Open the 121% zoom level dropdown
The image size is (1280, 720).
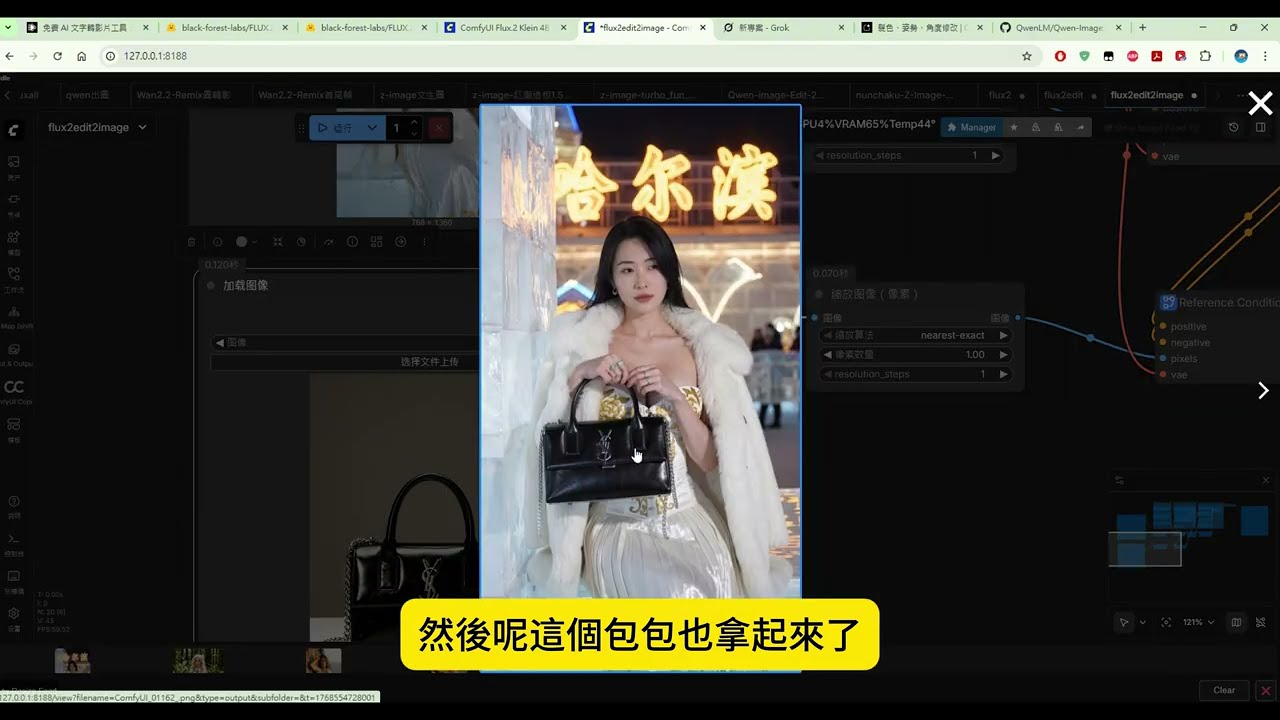pyautogui.click(x=1198, y=622)
